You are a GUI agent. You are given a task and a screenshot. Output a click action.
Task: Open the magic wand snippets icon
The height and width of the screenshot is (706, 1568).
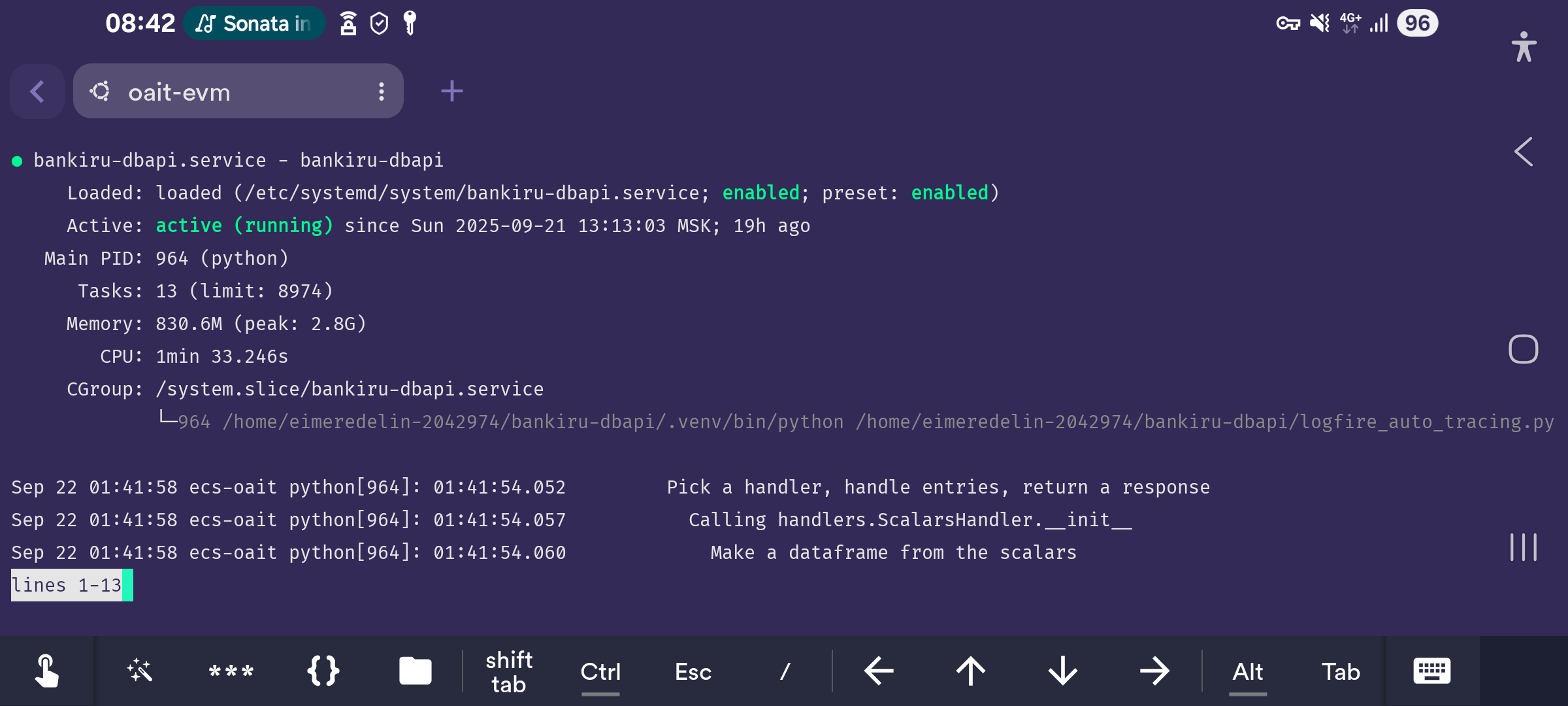coord(139,671)
